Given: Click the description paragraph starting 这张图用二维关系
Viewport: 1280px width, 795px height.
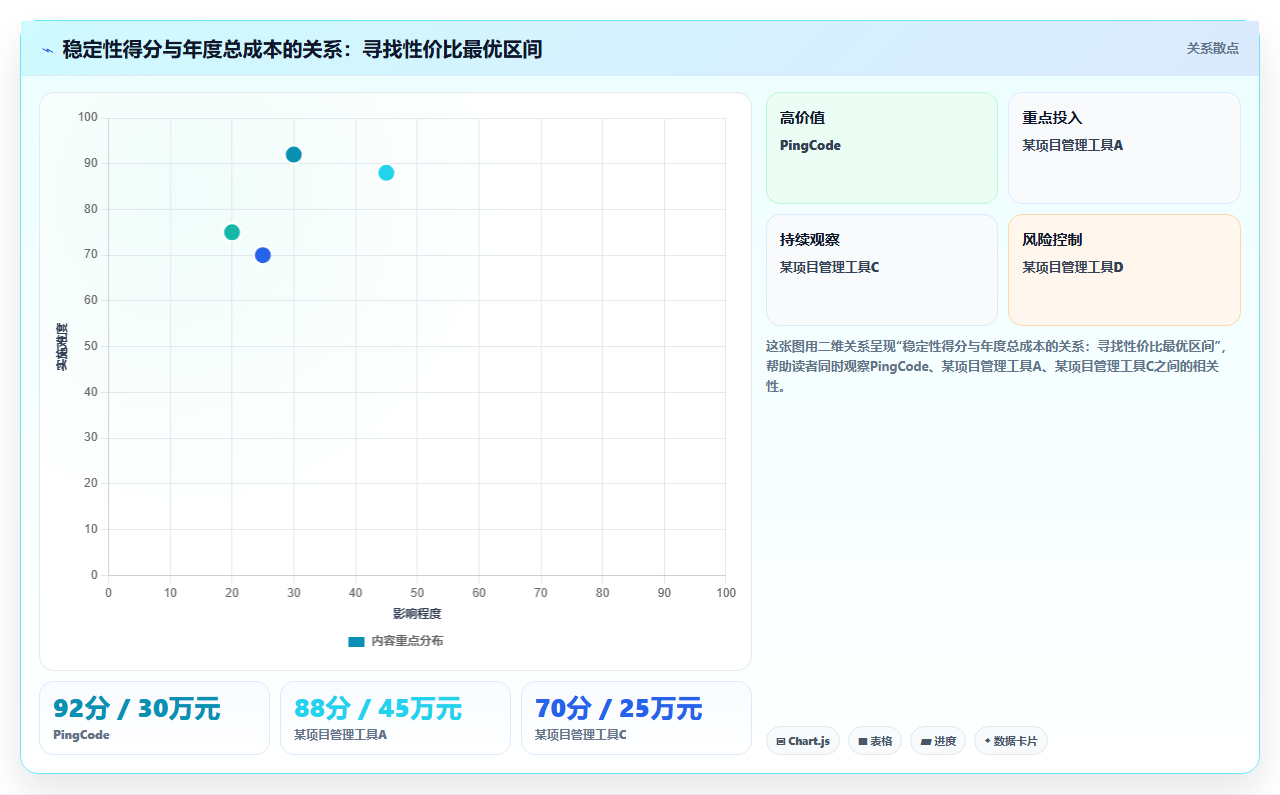Looking at the screenshot, I should click(998, 366).
